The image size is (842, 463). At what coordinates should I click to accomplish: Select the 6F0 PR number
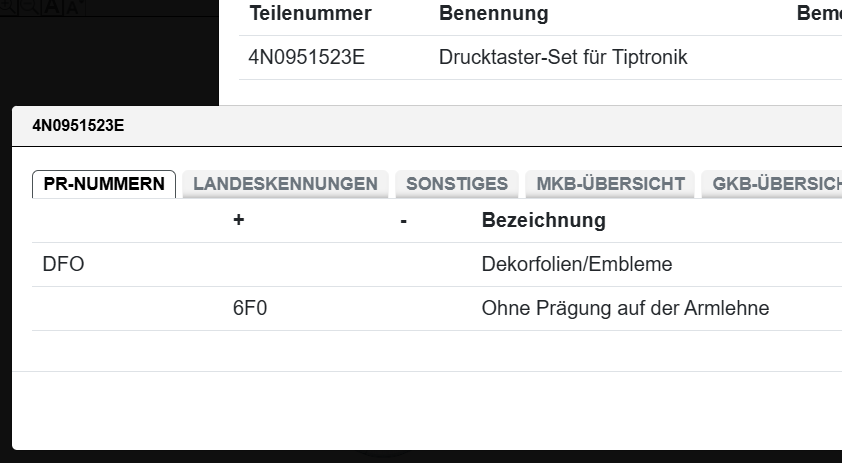pos(250,309)
